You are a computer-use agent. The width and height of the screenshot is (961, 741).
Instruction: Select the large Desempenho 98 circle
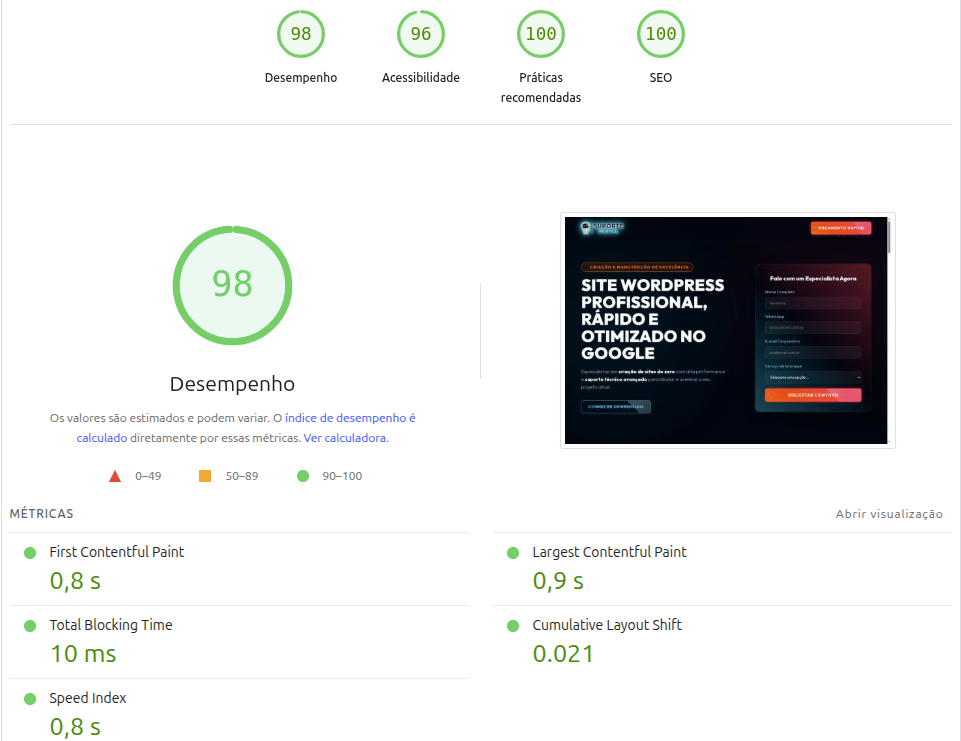(232, 285)
